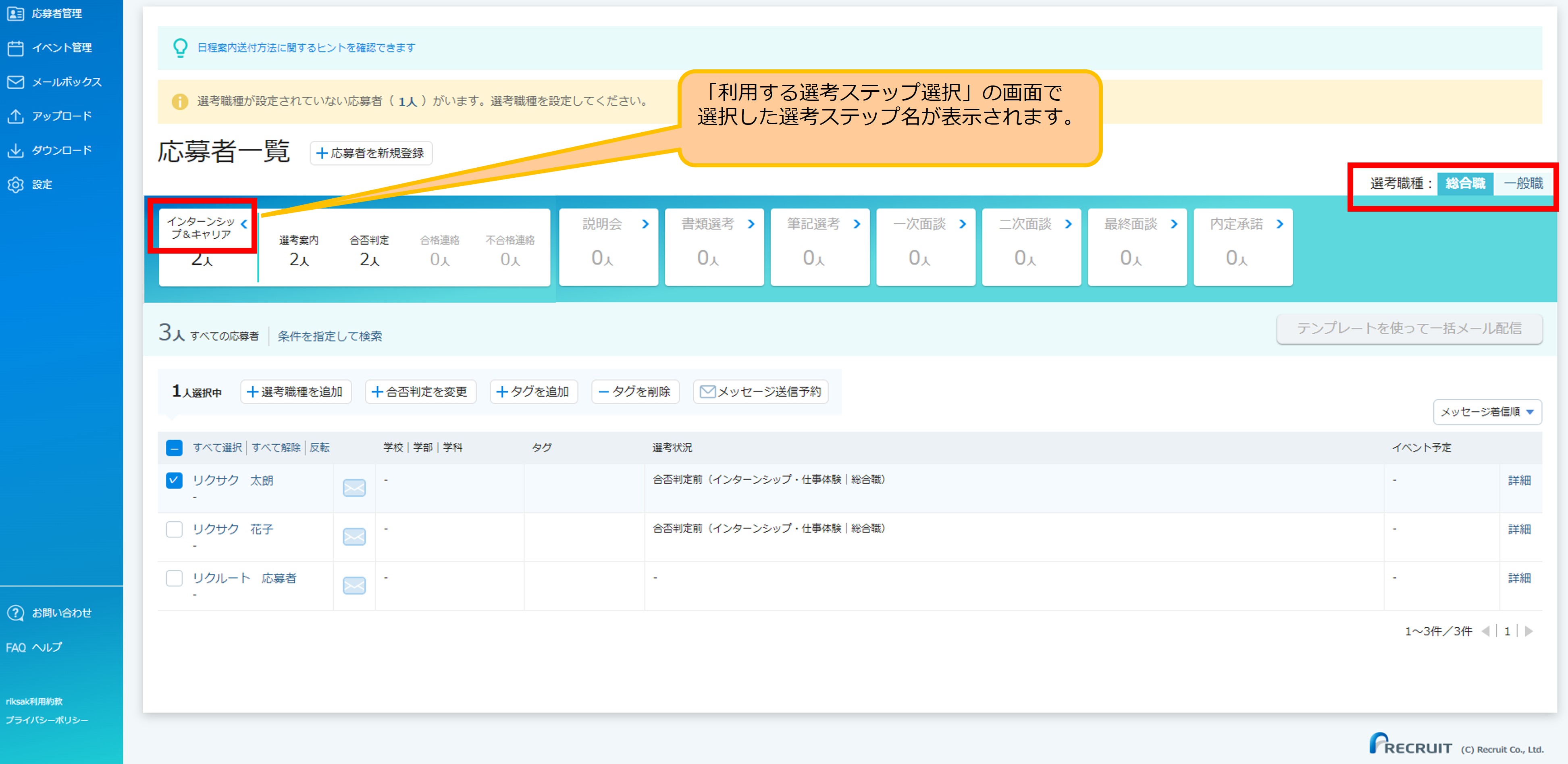Expand the 最終面談 step card

coord(1174,224)
